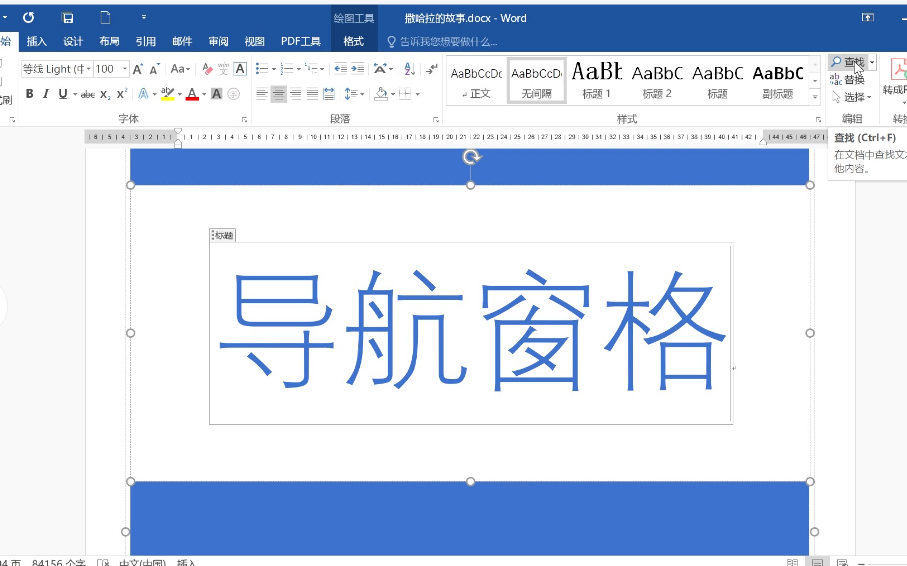Toggle bold formatting
This screenshot has width=907, height=566.
coord(29,94)
